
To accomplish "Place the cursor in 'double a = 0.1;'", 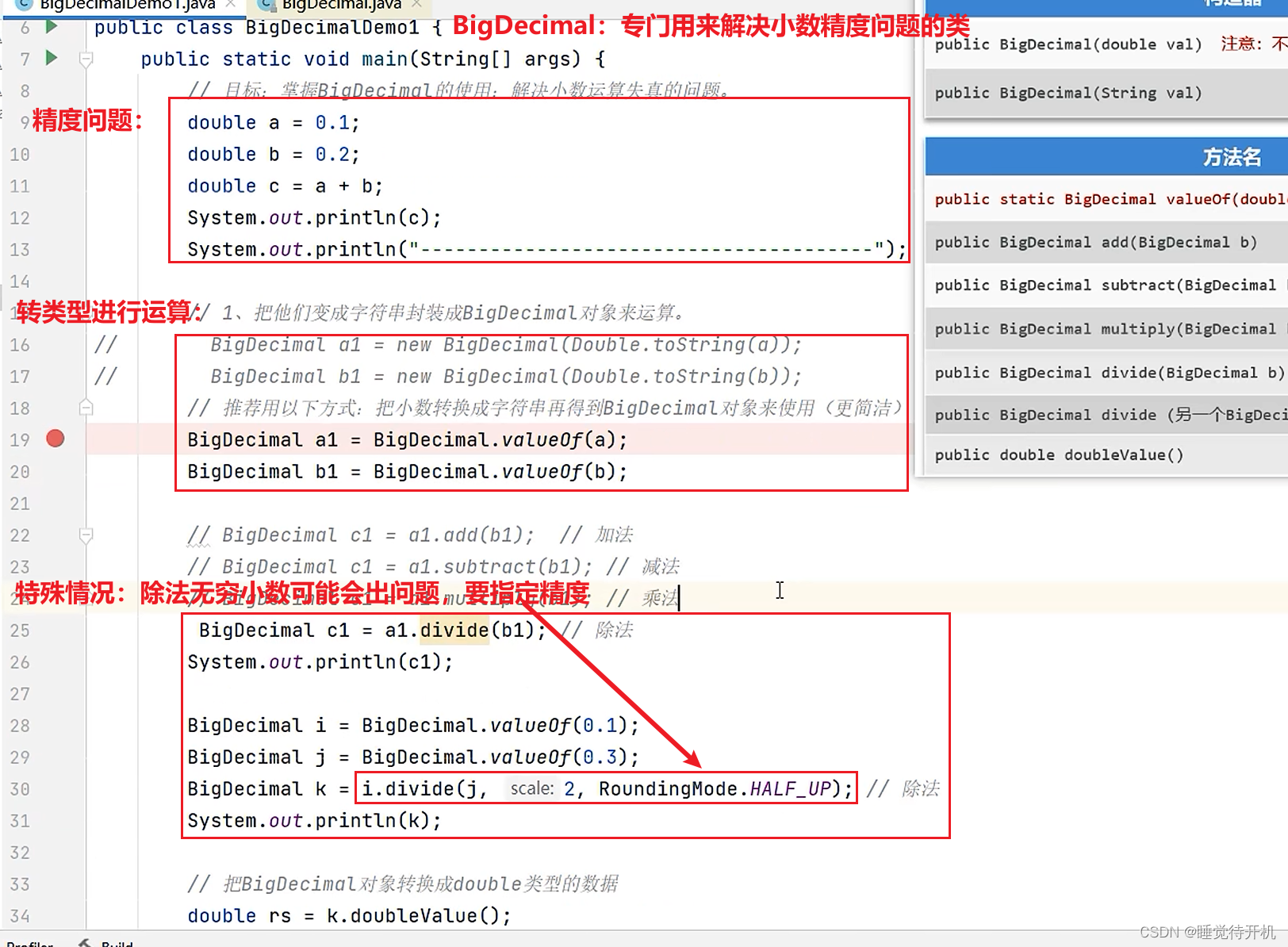I will click(x=274, y=123).
